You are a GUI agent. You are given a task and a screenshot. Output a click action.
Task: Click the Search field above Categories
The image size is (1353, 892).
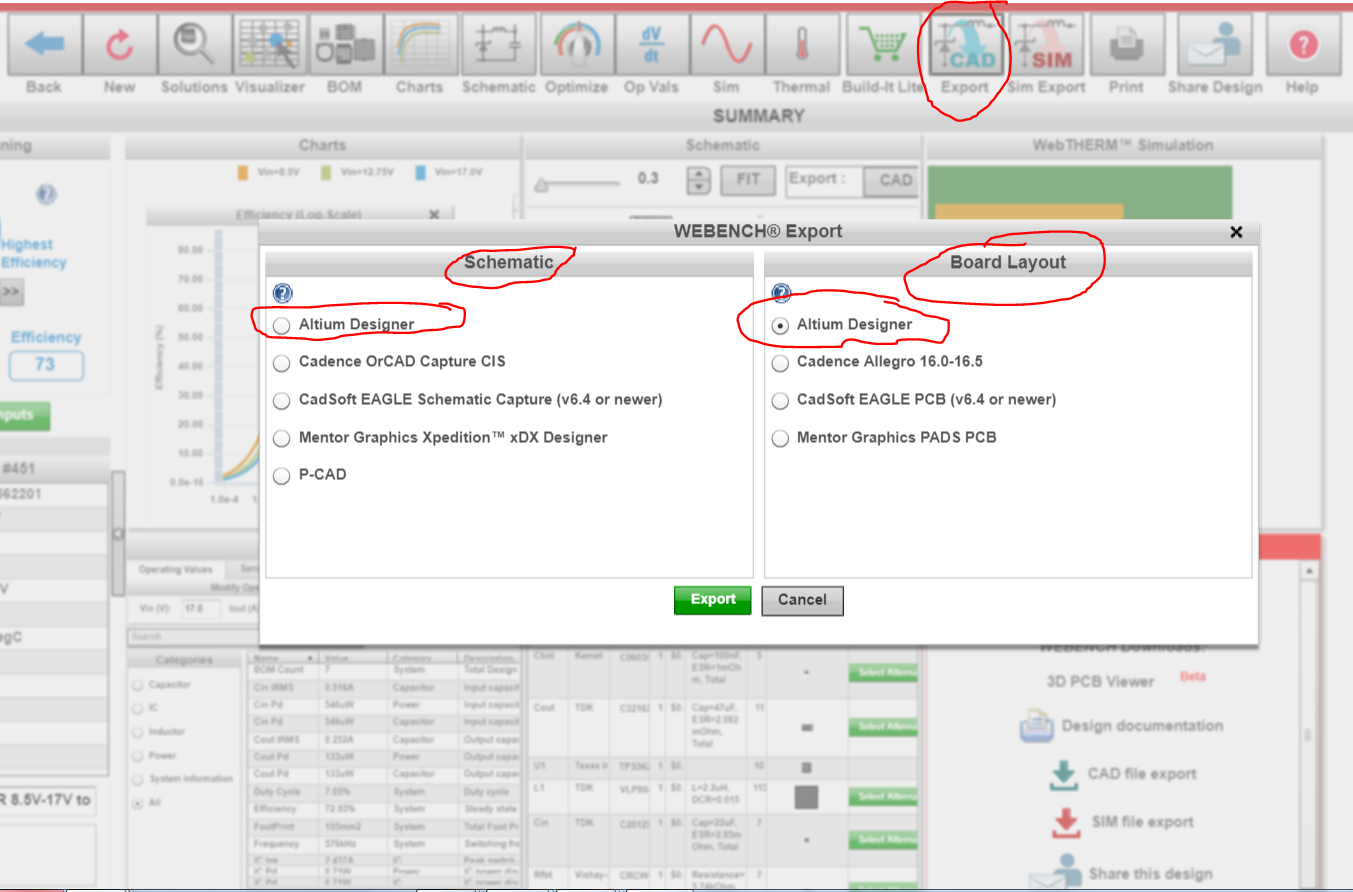[x=191, y=636]
